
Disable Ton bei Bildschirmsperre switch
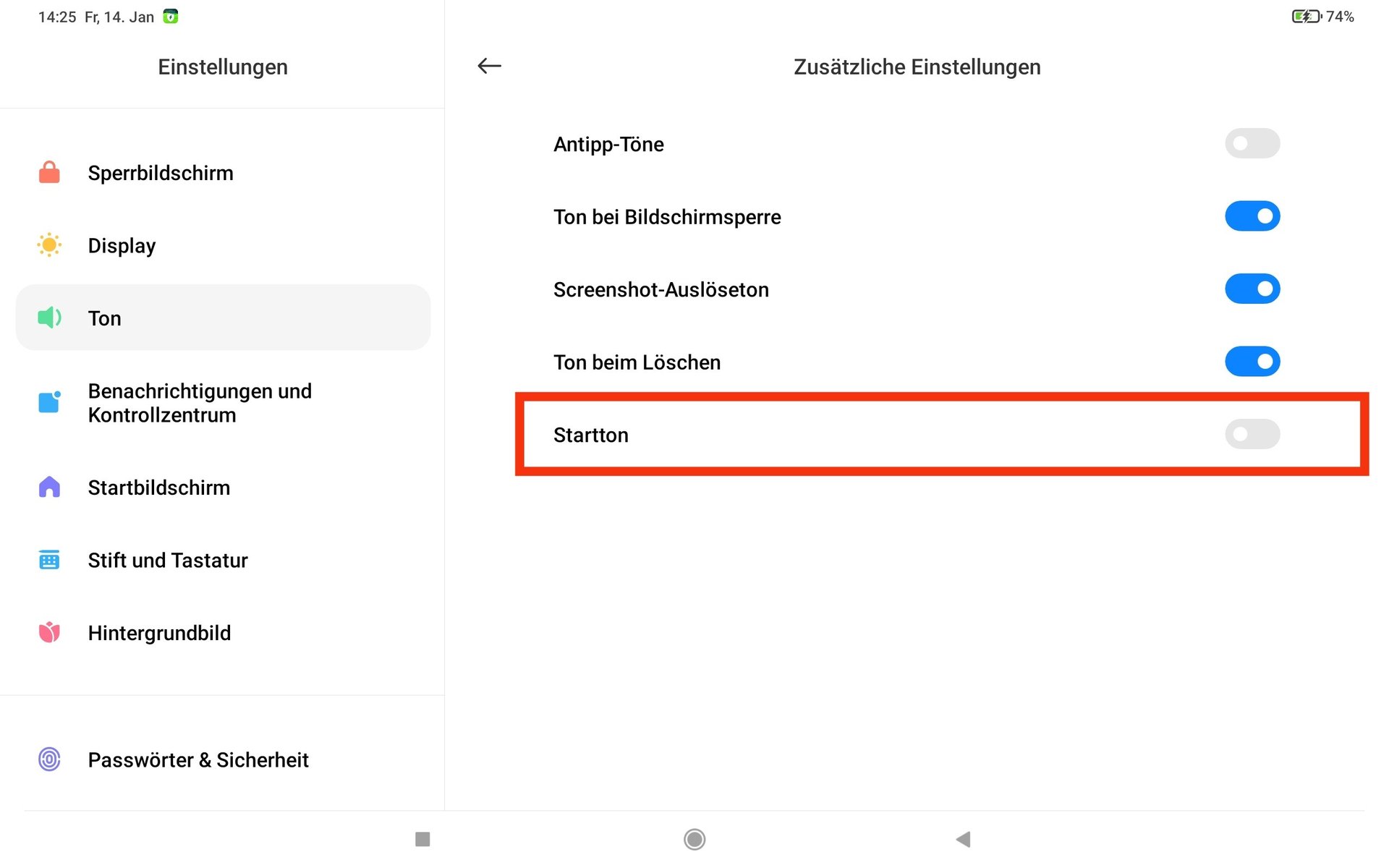1252,216
